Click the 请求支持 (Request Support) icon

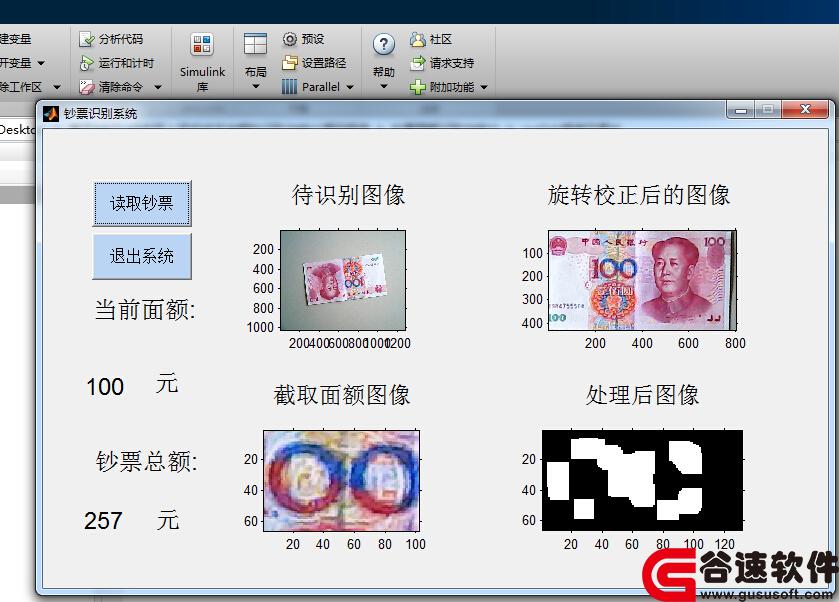coord(417,63)
